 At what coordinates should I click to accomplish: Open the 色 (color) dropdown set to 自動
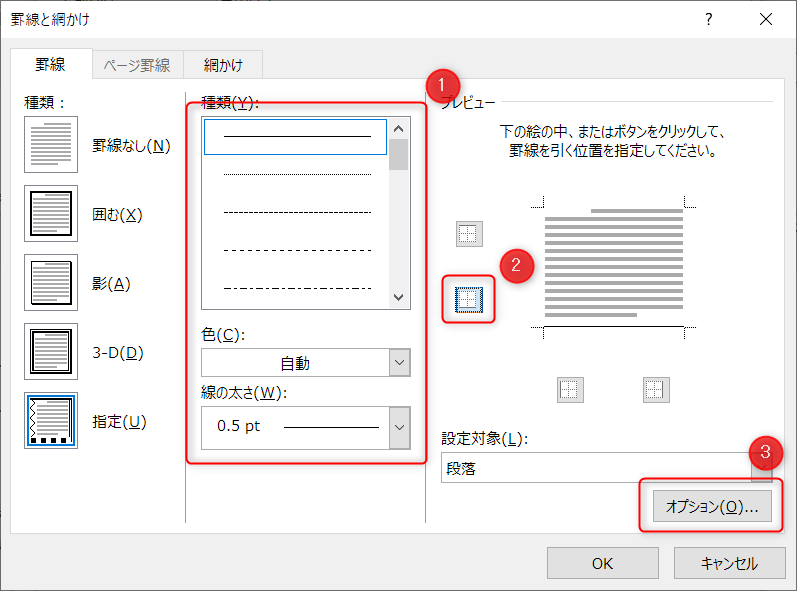[x=305, y=364]
